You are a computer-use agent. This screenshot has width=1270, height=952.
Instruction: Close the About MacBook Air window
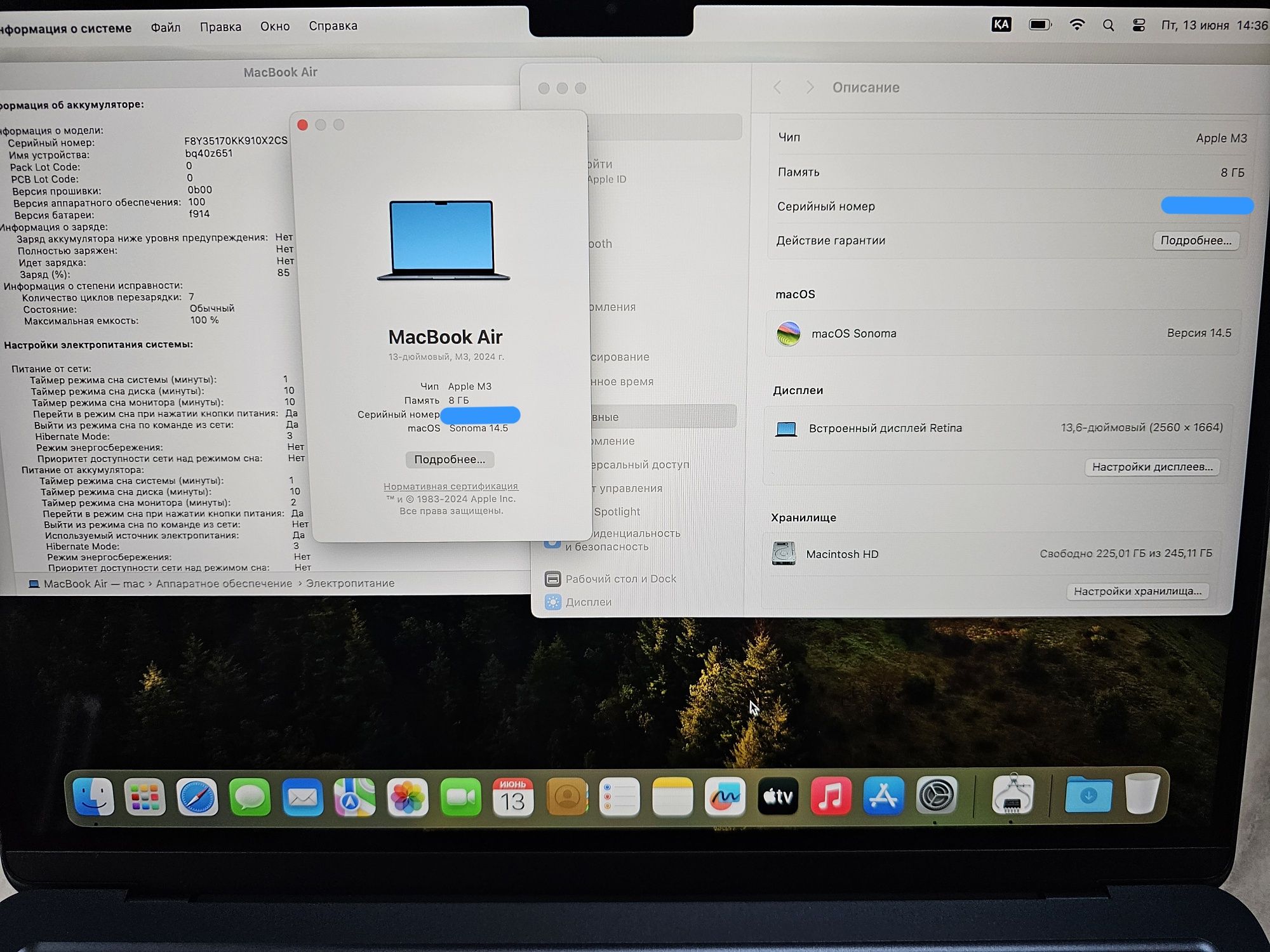click(303, 125)
